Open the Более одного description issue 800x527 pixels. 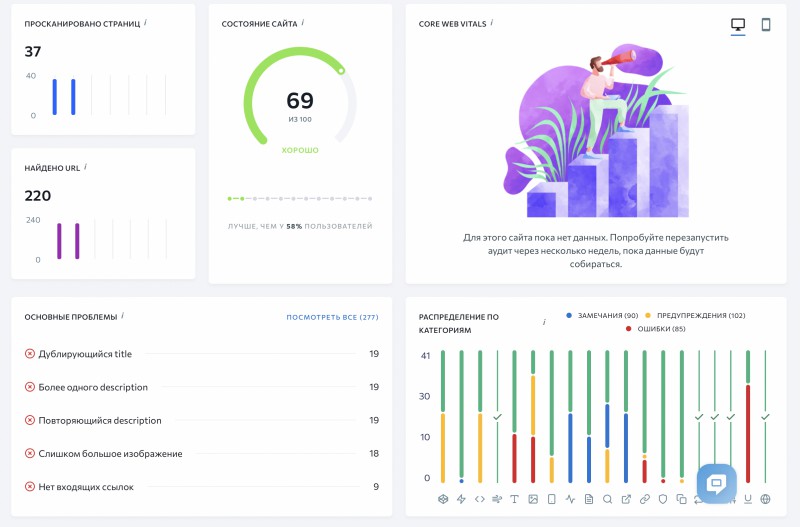coord(202,387)
